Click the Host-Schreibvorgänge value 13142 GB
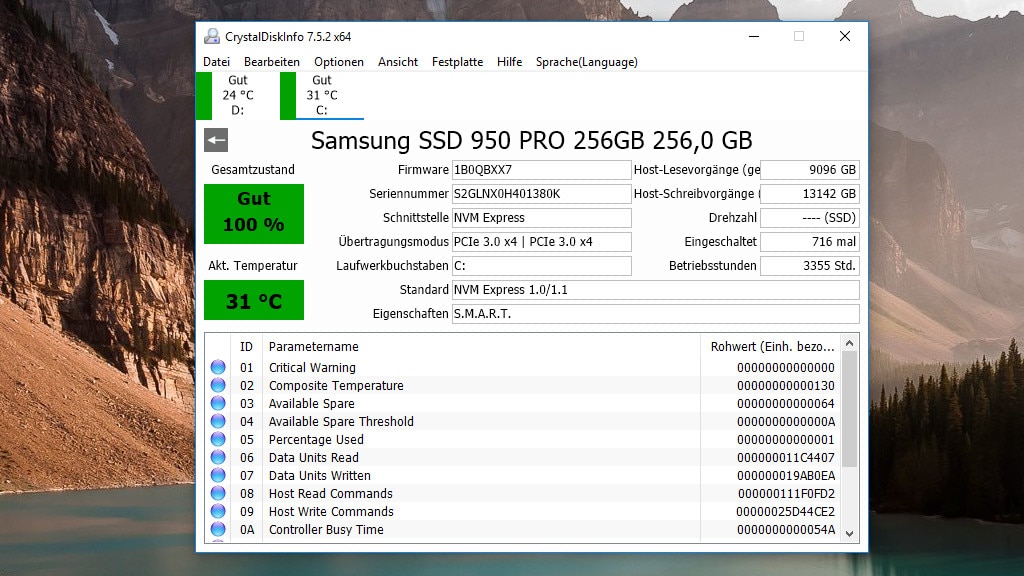The image size is (1024, 576). 810,194
